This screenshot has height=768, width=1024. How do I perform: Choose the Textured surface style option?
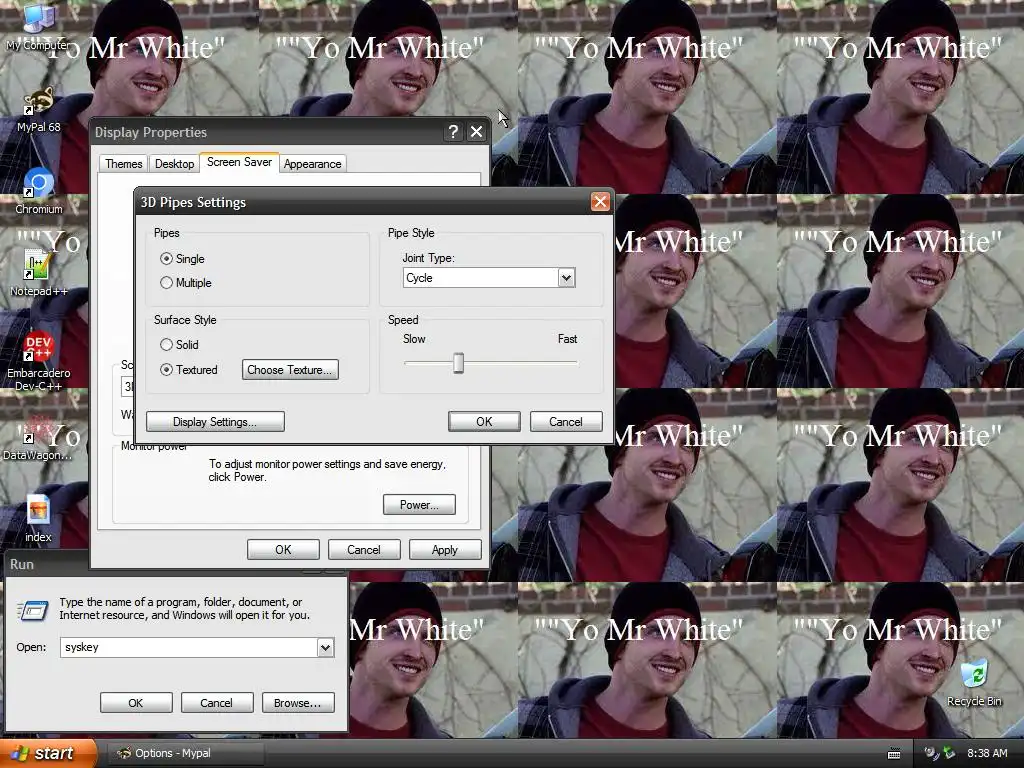coord(189,370)
